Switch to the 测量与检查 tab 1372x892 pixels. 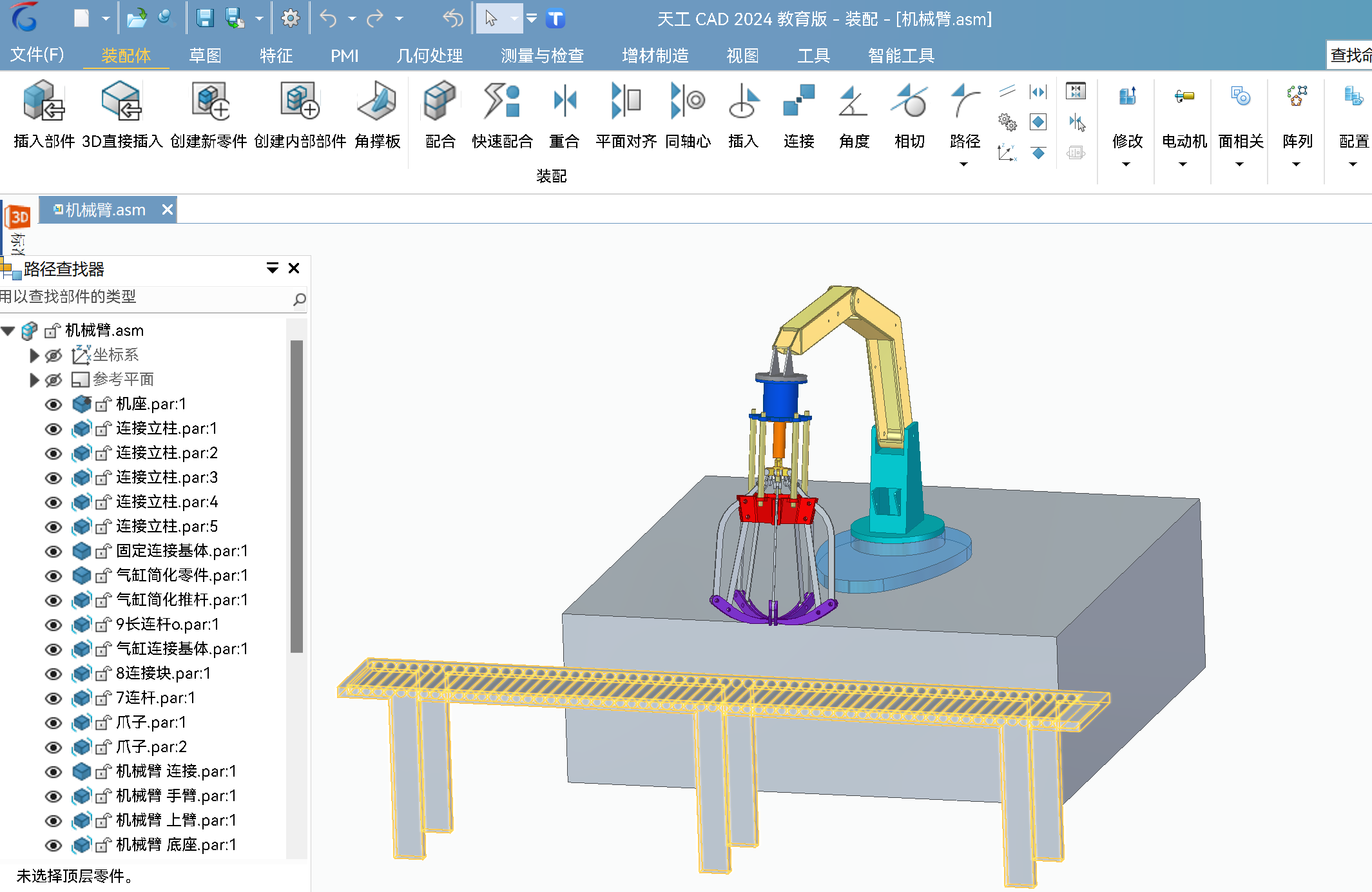click(x=543, y=55)
